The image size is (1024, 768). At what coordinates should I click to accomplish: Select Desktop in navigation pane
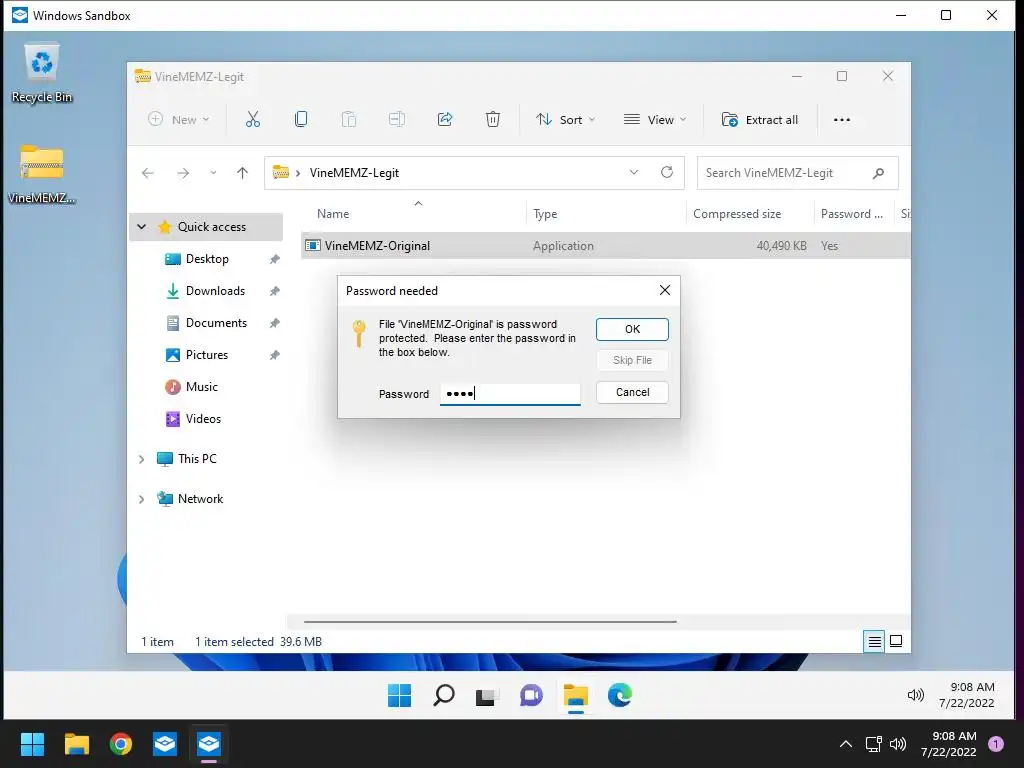(207, 259)
